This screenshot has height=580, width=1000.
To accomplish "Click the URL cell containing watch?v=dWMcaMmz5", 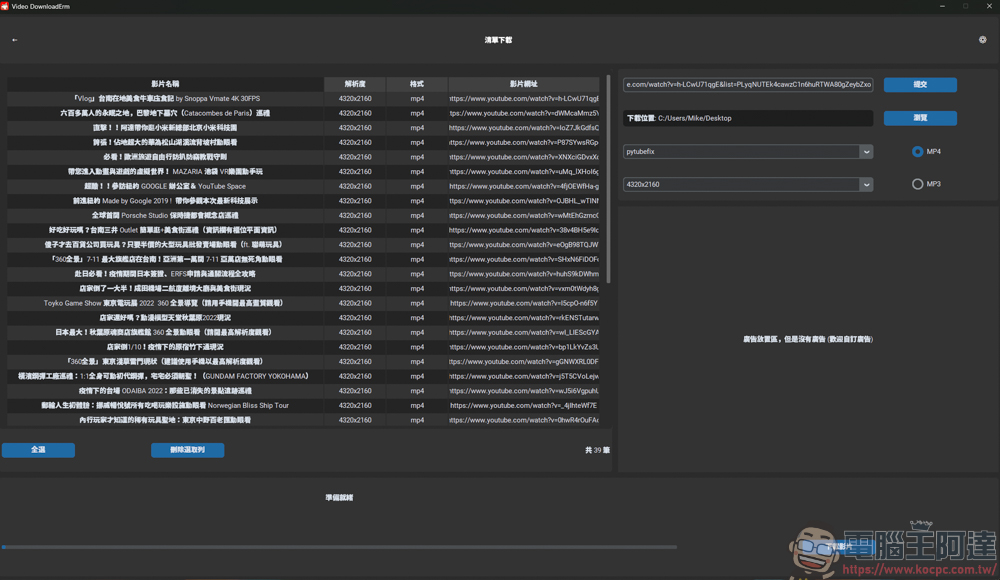I will pos(524,113).
